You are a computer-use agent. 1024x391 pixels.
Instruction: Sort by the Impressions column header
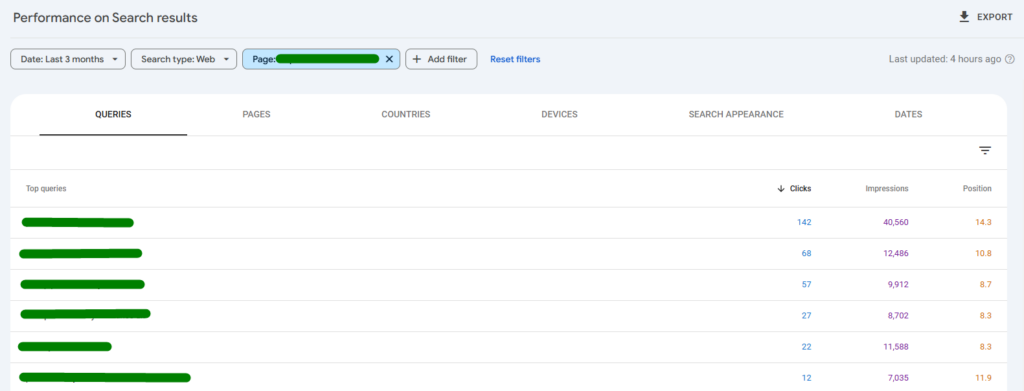click(887, 189)
